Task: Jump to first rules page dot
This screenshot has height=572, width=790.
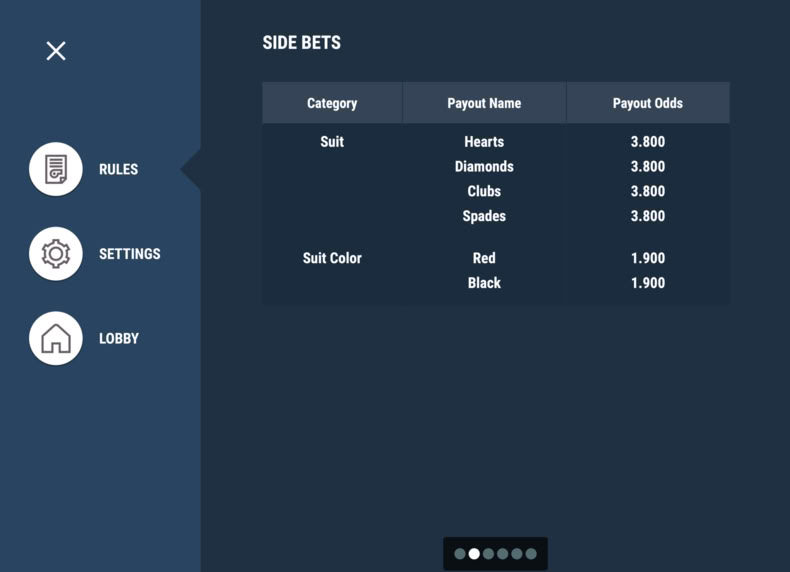Action: tap(460, 554)
